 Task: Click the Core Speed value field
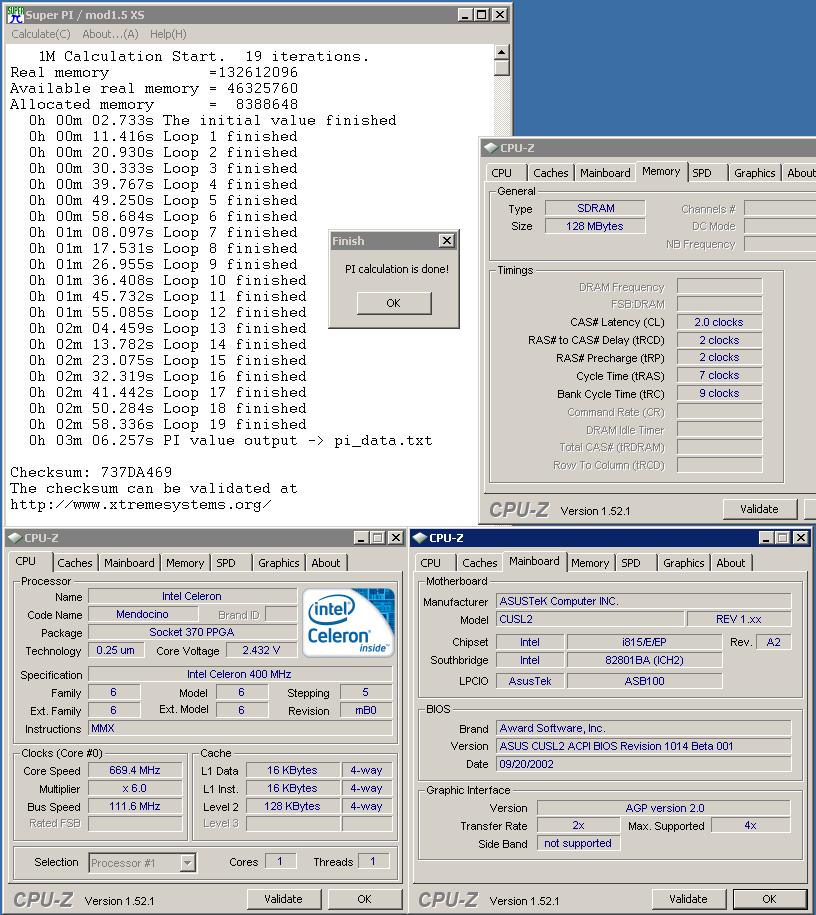coord(135,771)
